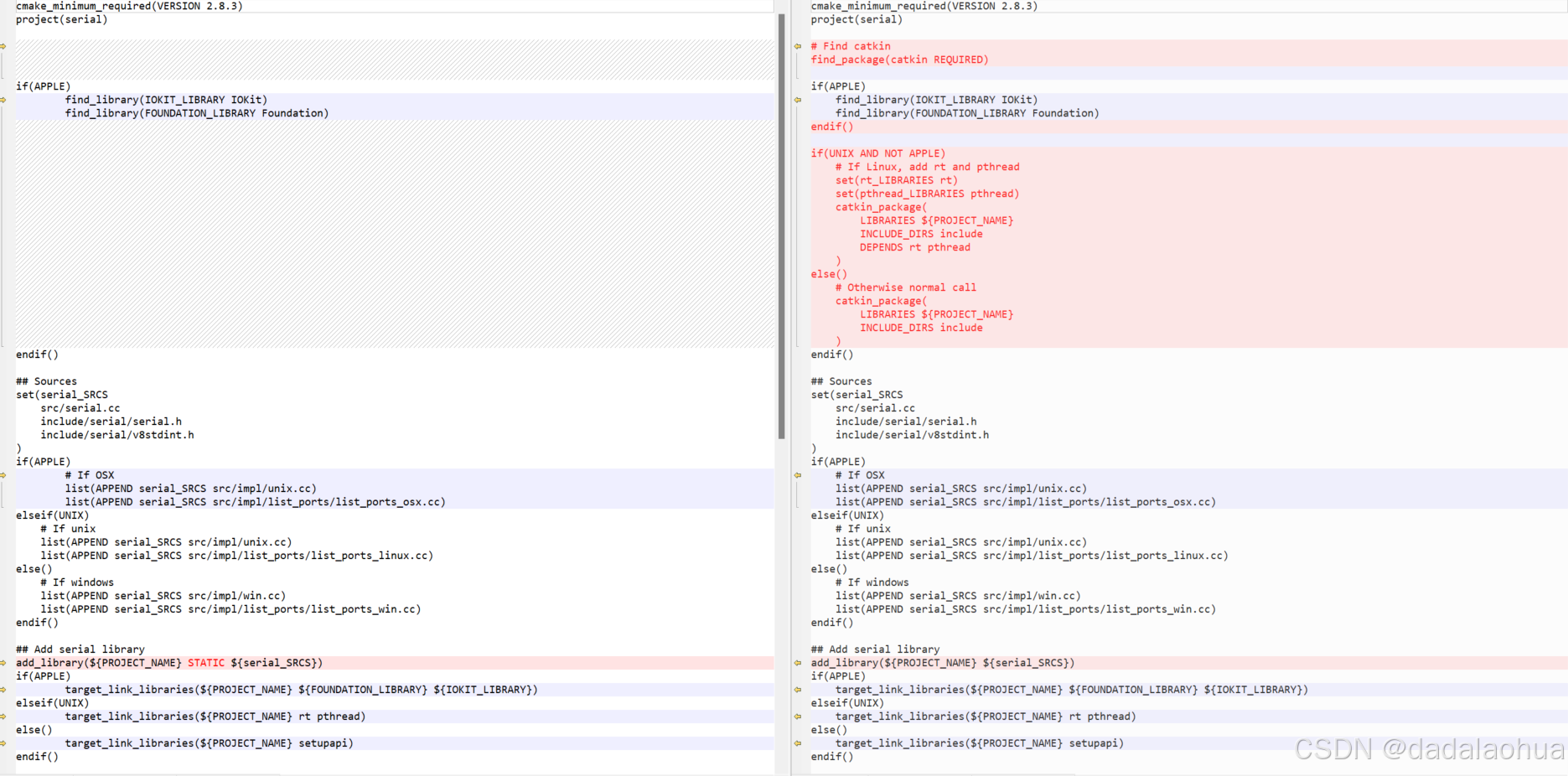Click the right-pane merge arrow beside the 'rt pthread' link line

[x=798, y=717]
